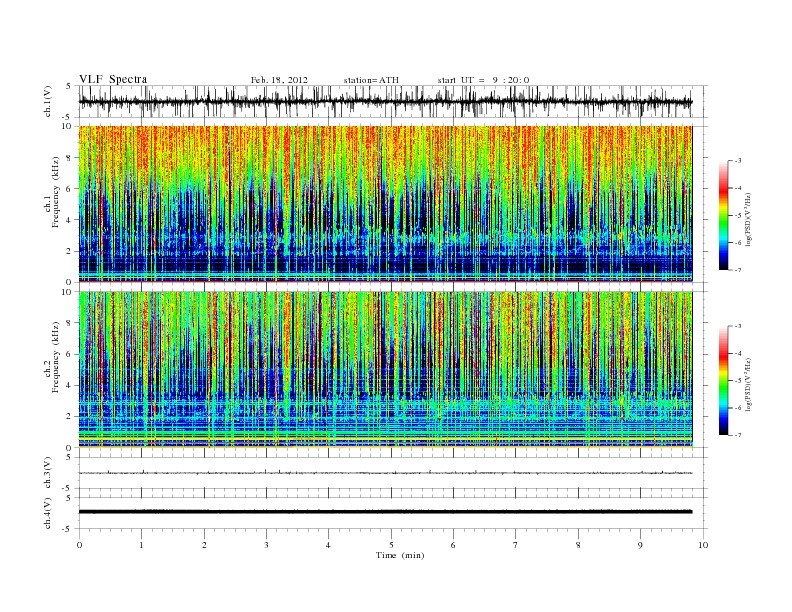Click time axis tick label '10'
The width and height of the screenshot is (792, 612).
click(x=703, y=545)
